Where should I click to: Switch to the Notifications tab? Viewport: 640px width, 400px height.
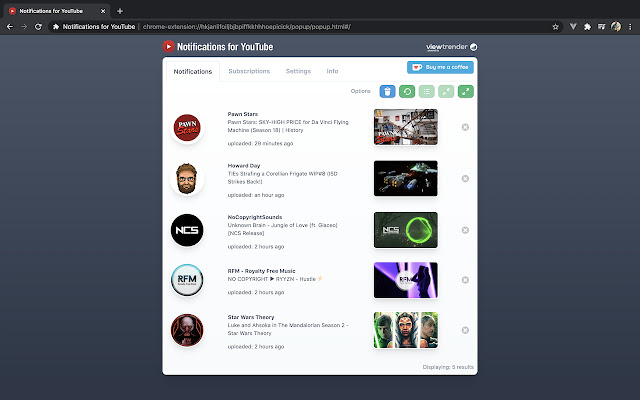[x=193, y=71]
